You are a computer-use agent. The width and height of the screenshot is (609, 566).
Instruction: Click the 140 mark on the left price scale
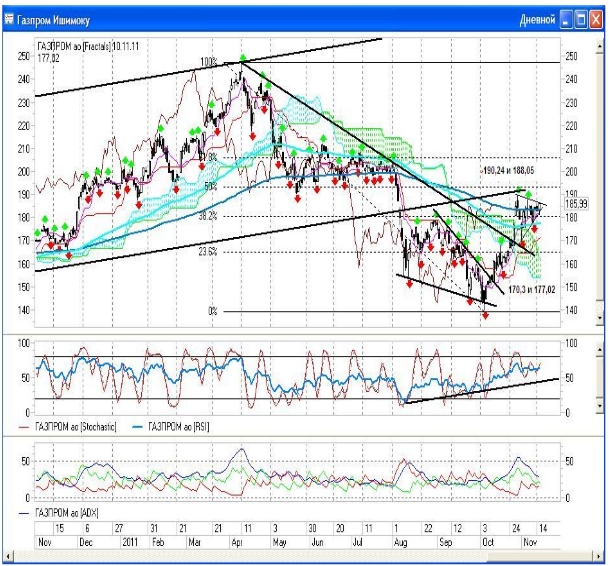24,310
